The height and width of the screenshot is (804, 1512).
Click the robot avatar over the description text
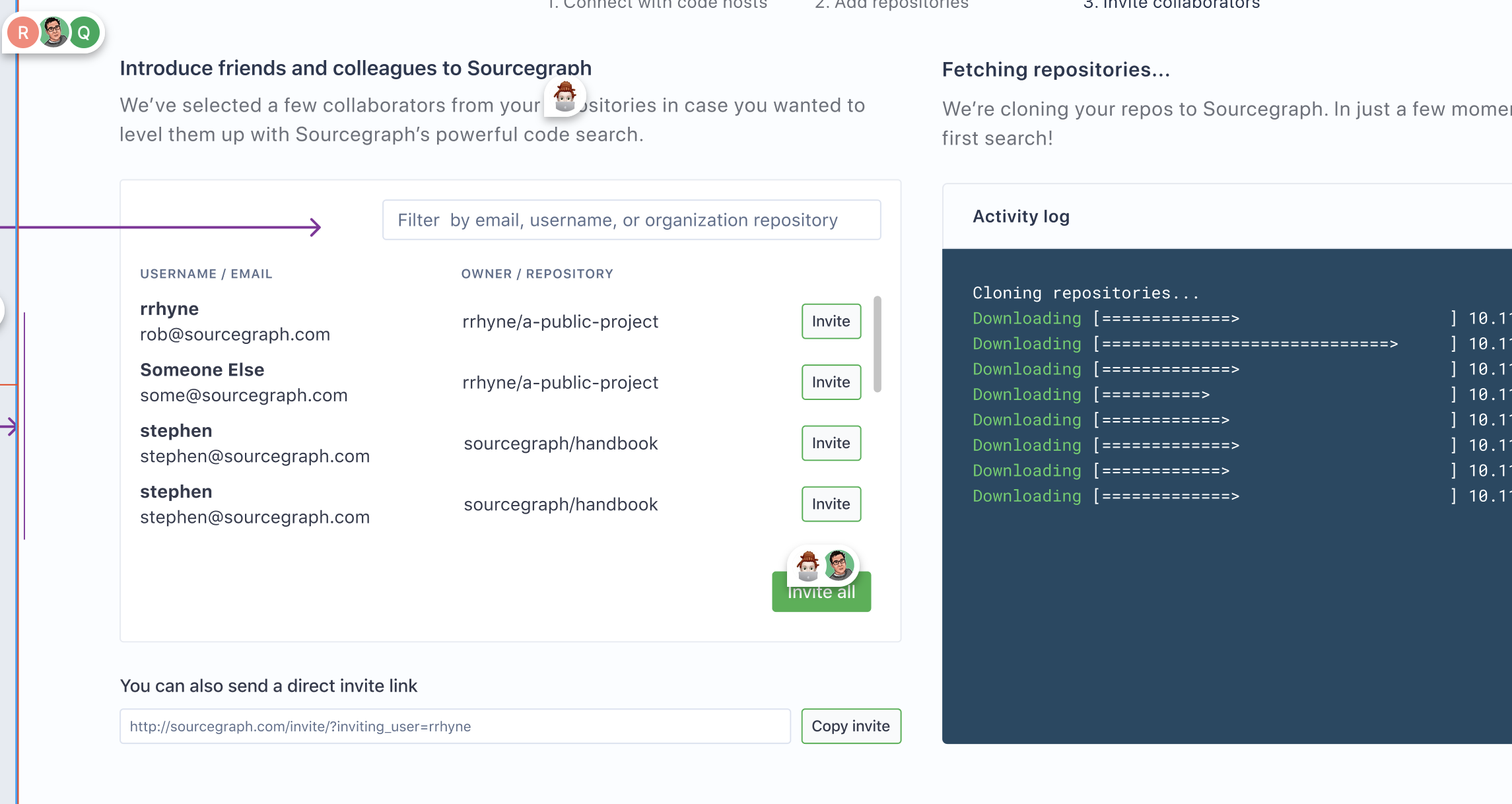(565, 96)
